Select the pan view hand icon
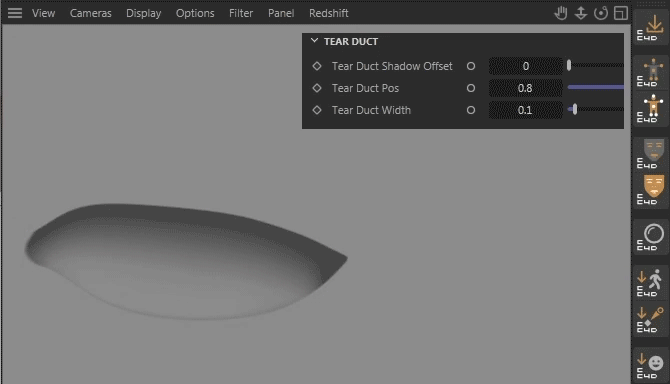 (561, 13)
